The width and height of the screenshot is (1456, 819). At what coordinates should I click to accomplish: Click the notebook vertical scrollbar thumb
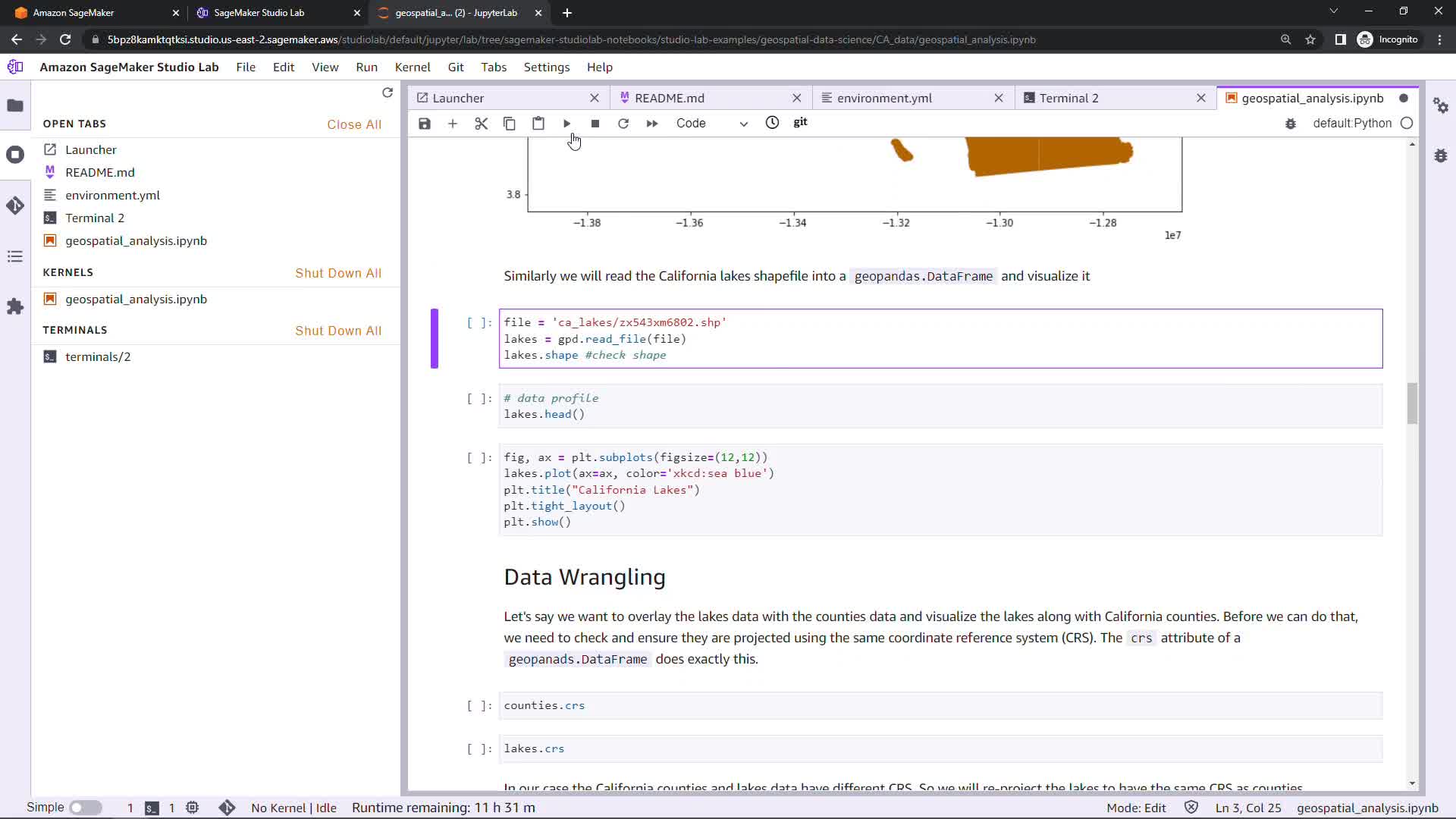coord(1411,403)
